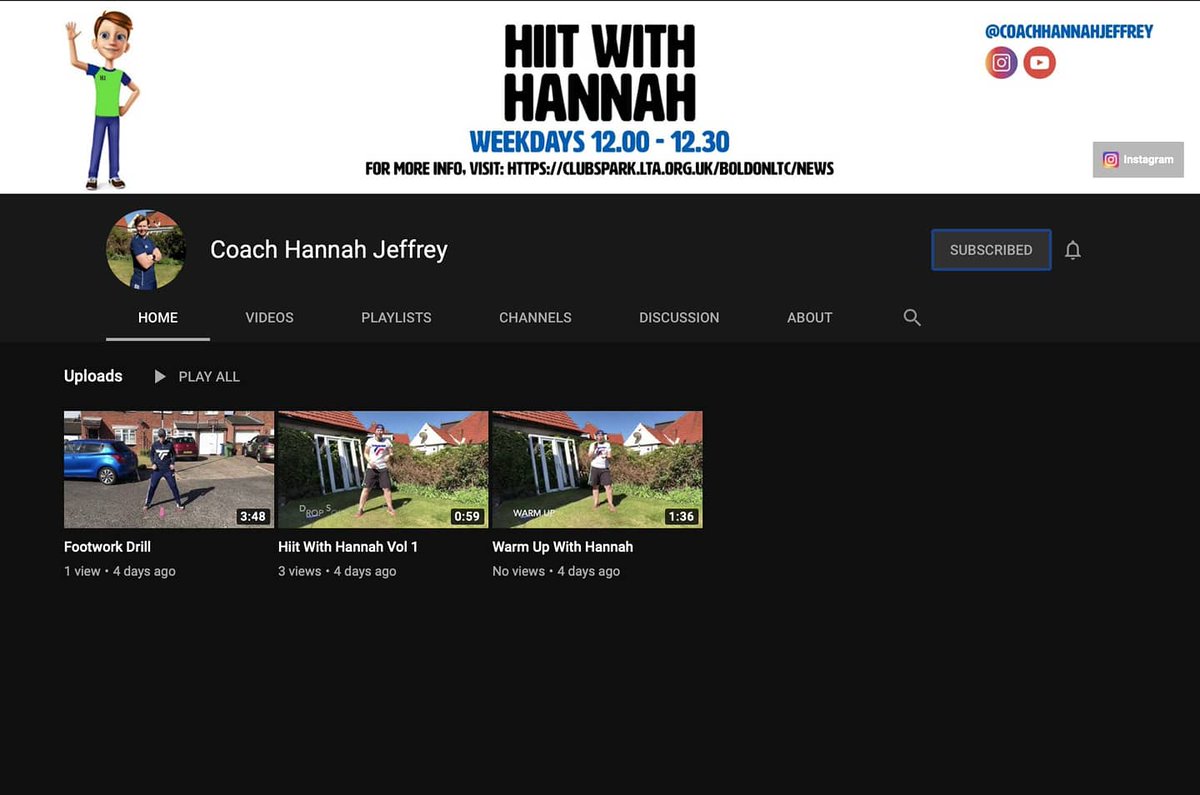Click the Instagram icon in banner
The width and height of the screenshot is (1200, 795).
1001,63
